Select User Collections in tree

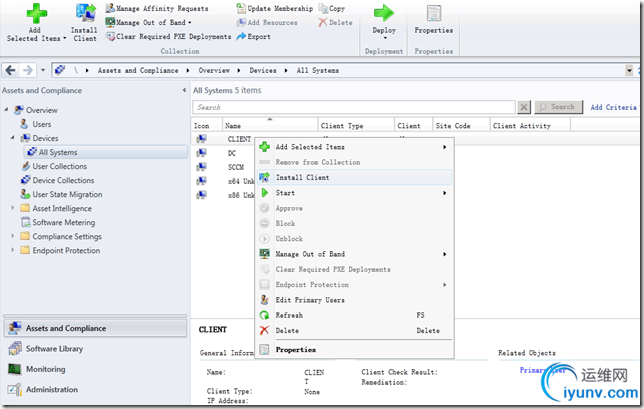click(60, 166)
